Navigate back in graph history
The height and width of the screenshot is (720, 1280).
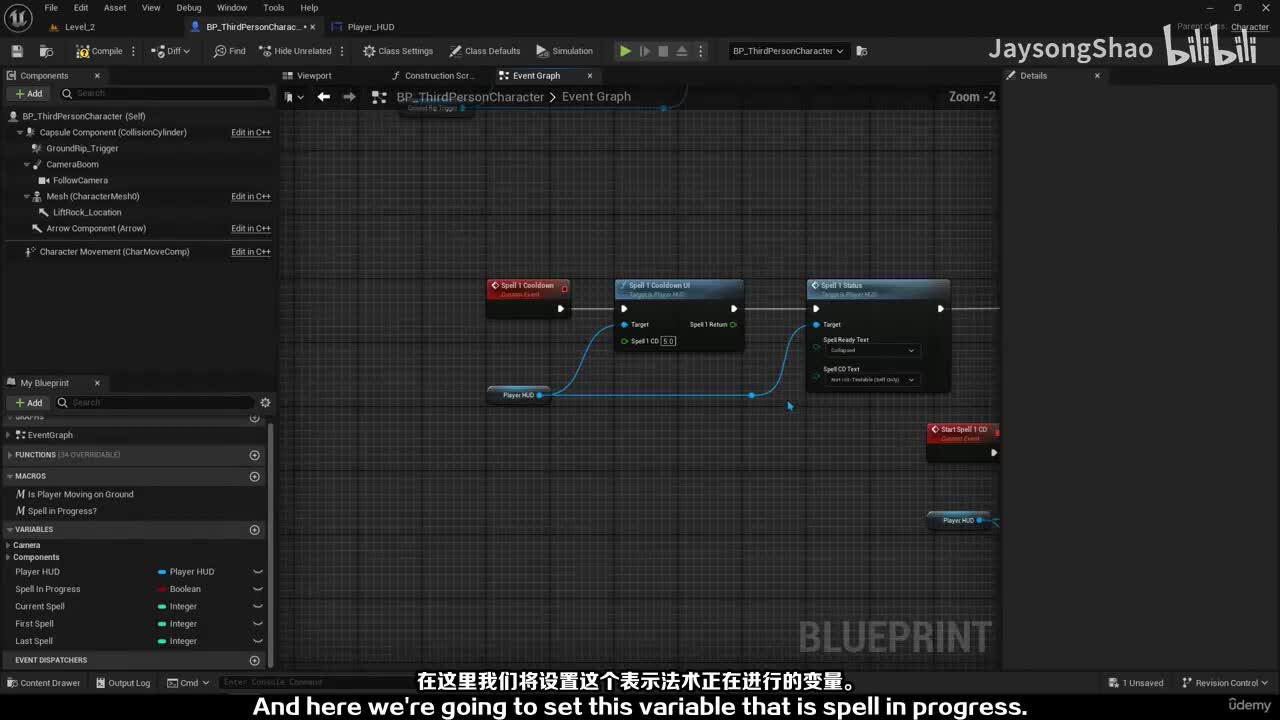[323, 97]
